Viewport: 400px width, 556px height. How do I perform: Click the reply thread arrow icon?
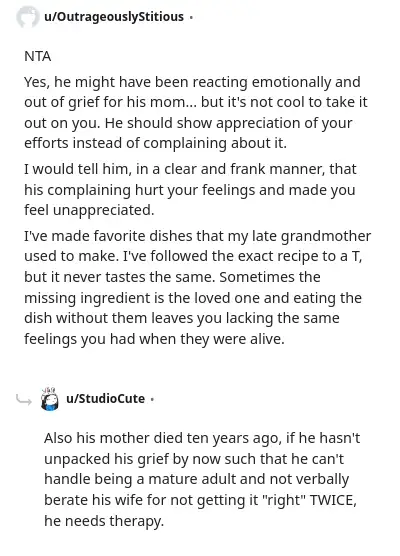[x=24, y=399]
